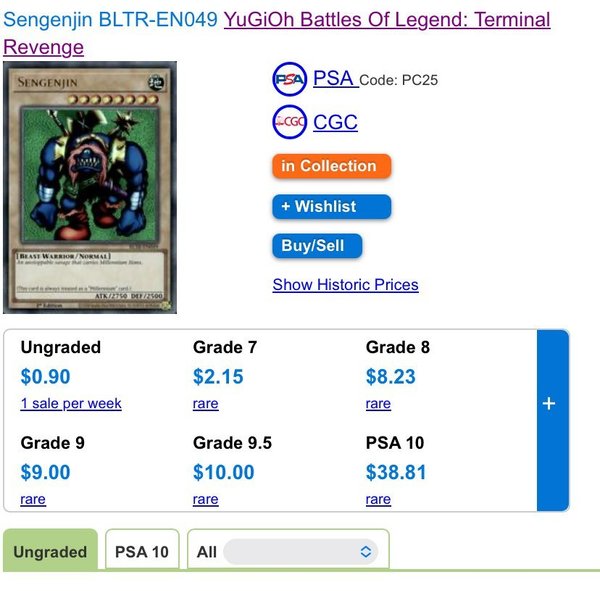This screenshot has height=591, width=600.
Task: Click rare link under Grade 9.5
Action: (x=205, y=499)
